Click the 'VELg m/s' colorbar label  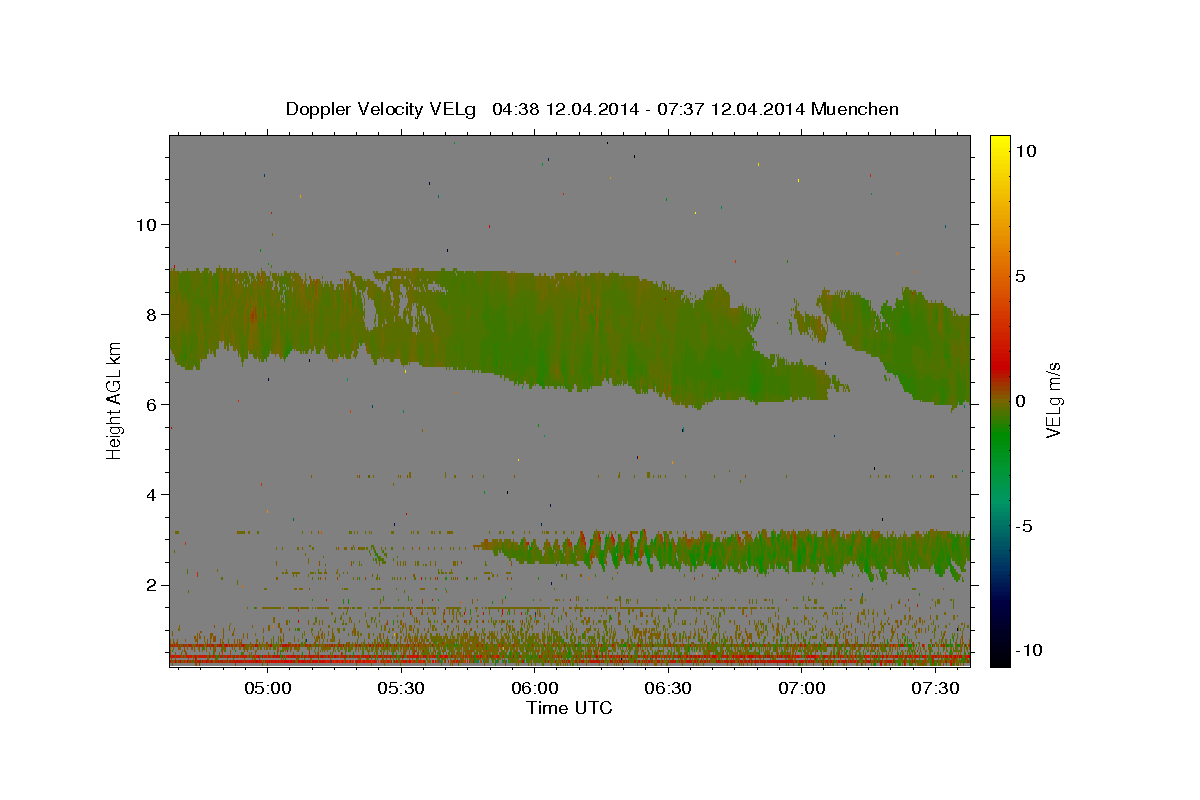pos(1054,400)
